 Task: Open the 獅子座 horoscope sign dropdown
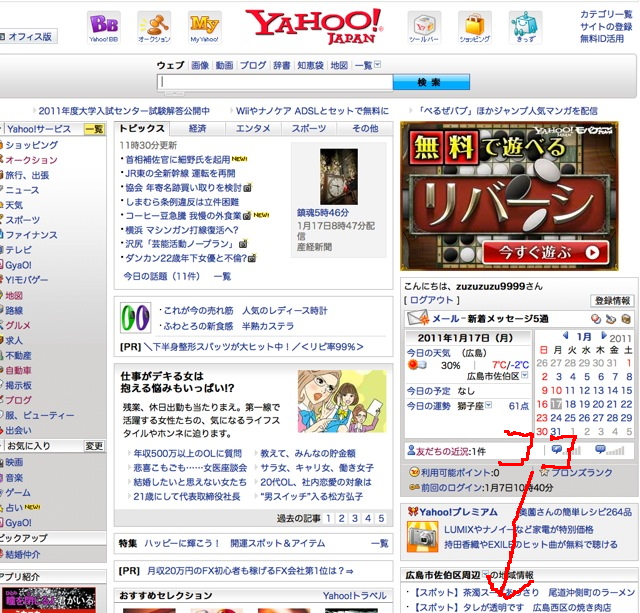(488, 405)
